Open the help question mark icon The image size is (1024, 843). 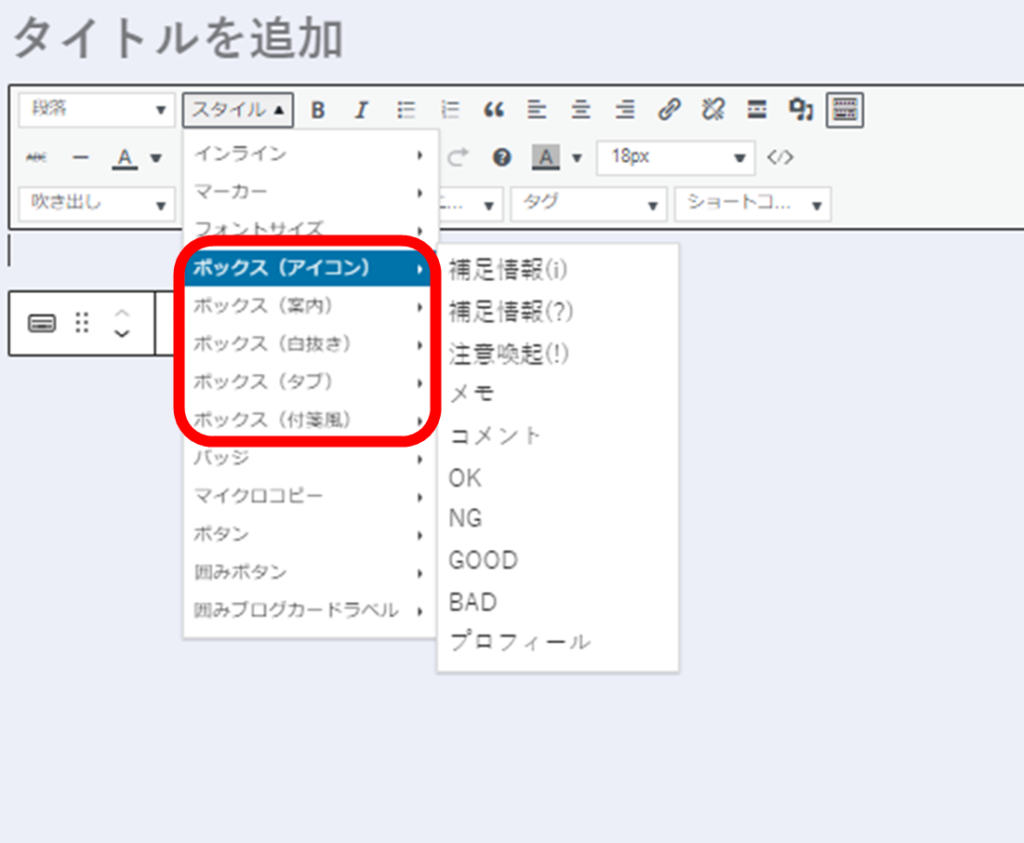click(502, 157)
